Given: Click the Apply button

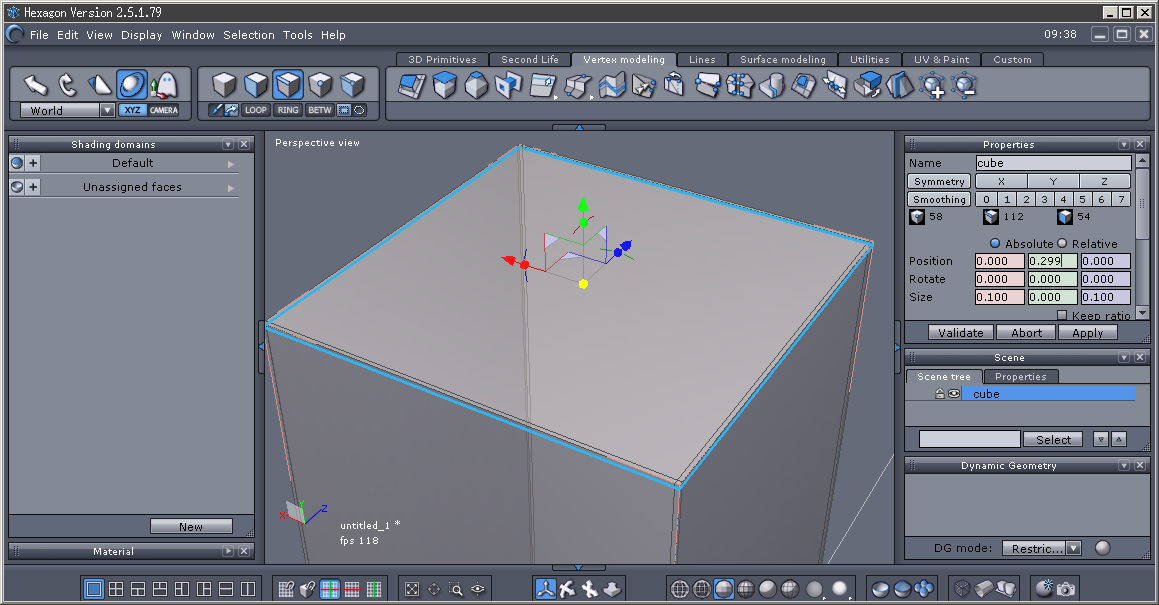Looking at the screenshot, I should pos(1088,333).
